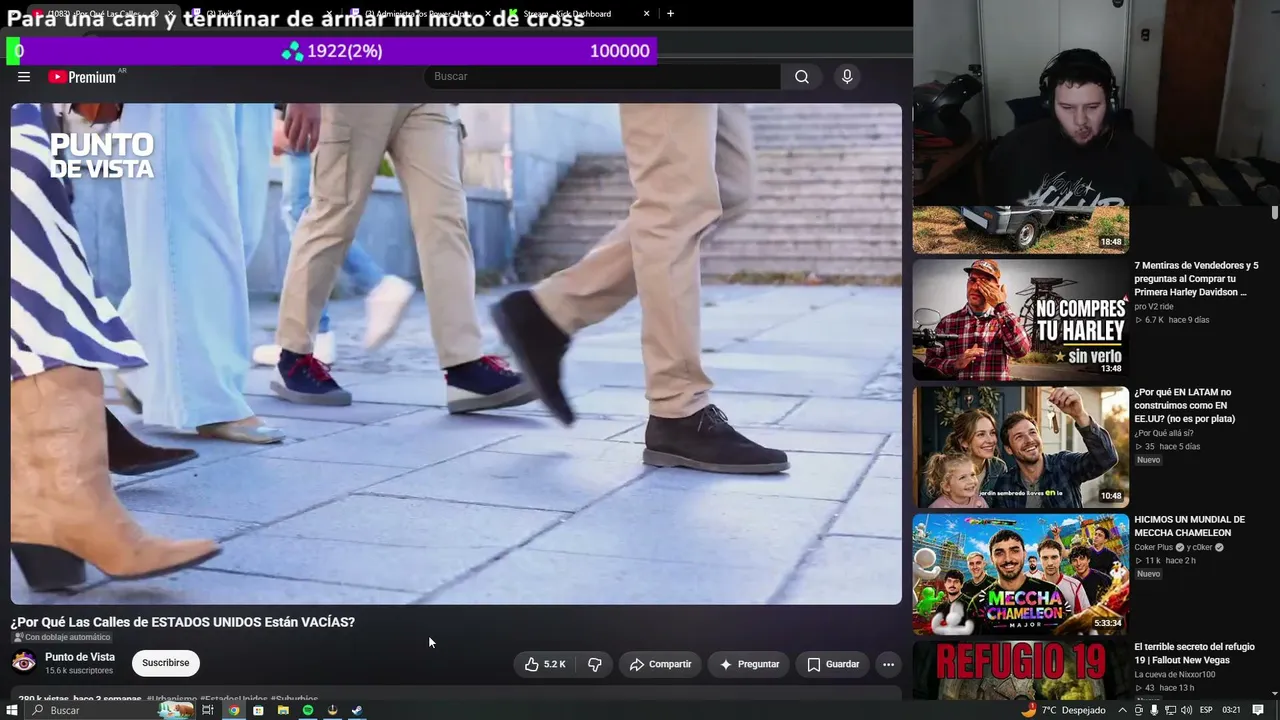Open Task View on the taskbar
Viewport: 1280px width, 720px height.
(208, 710)
